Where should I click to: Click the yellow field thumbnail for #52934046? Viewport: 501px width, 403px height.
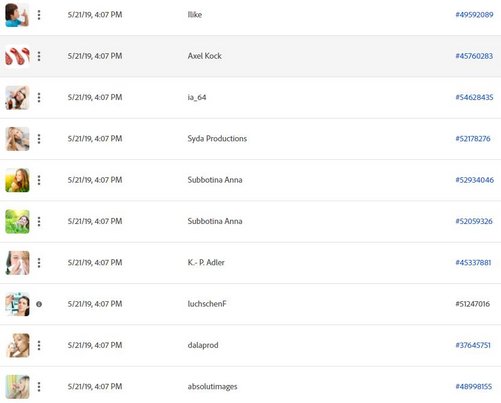tap(17, 180)
